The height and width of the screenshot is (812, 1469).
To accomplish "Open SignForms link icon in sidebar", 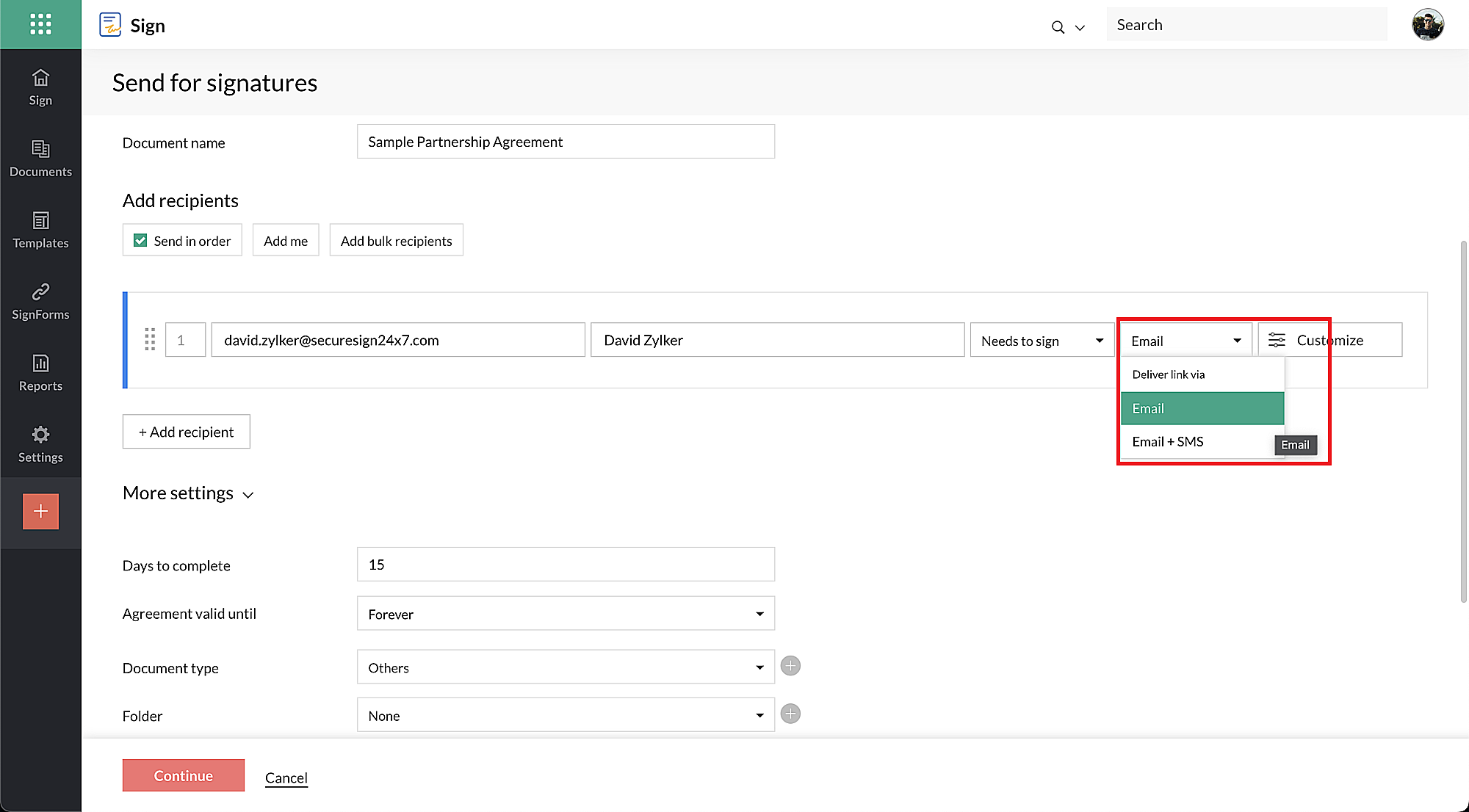I will coord(40,301).
